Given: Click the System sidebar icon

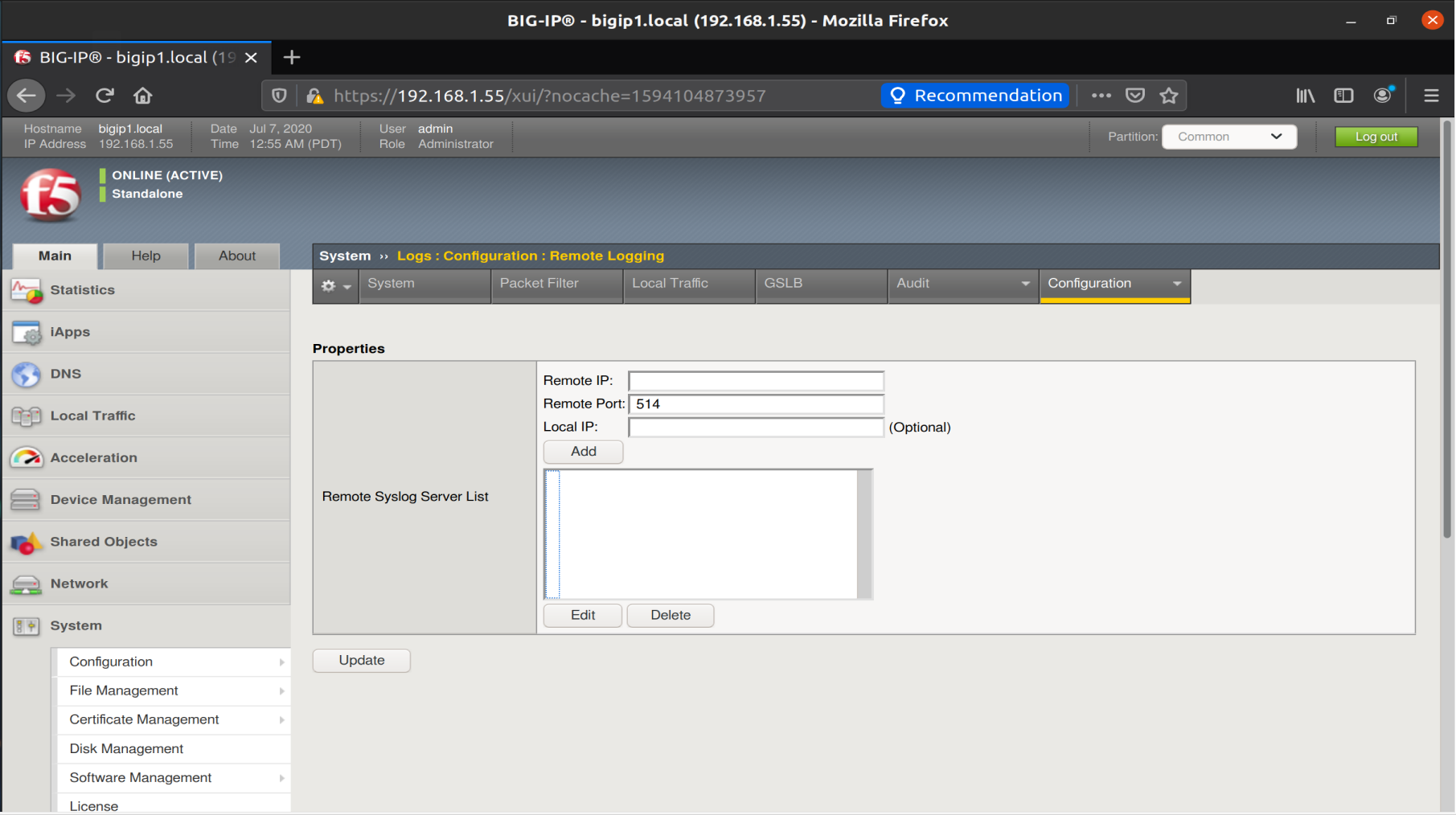Looking at the screenshot, I should coord(27,626).
